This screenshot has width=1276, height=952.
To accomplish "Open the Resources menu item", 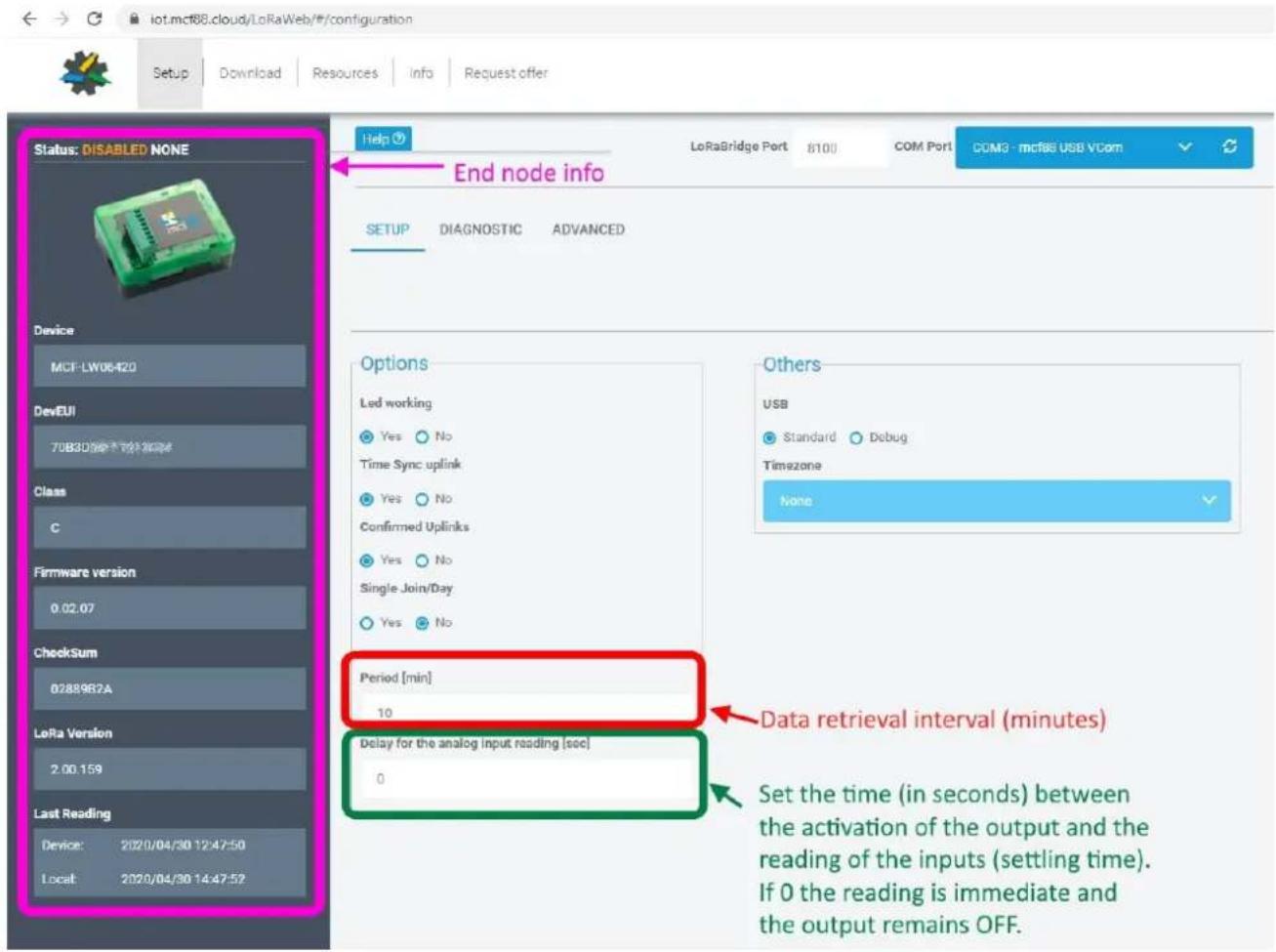I will point(345,73).
